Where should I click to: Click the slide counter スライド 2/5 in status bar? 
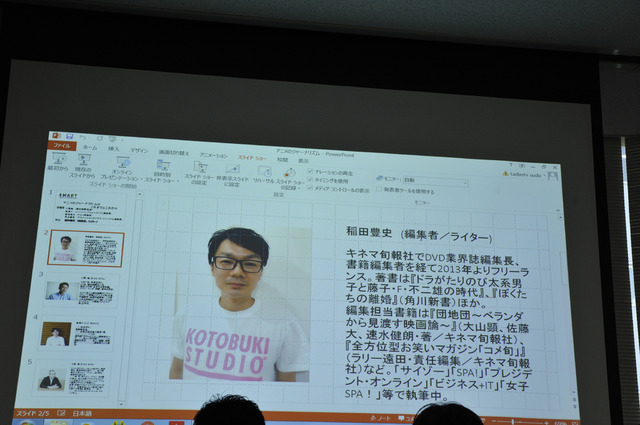point(33,413)
